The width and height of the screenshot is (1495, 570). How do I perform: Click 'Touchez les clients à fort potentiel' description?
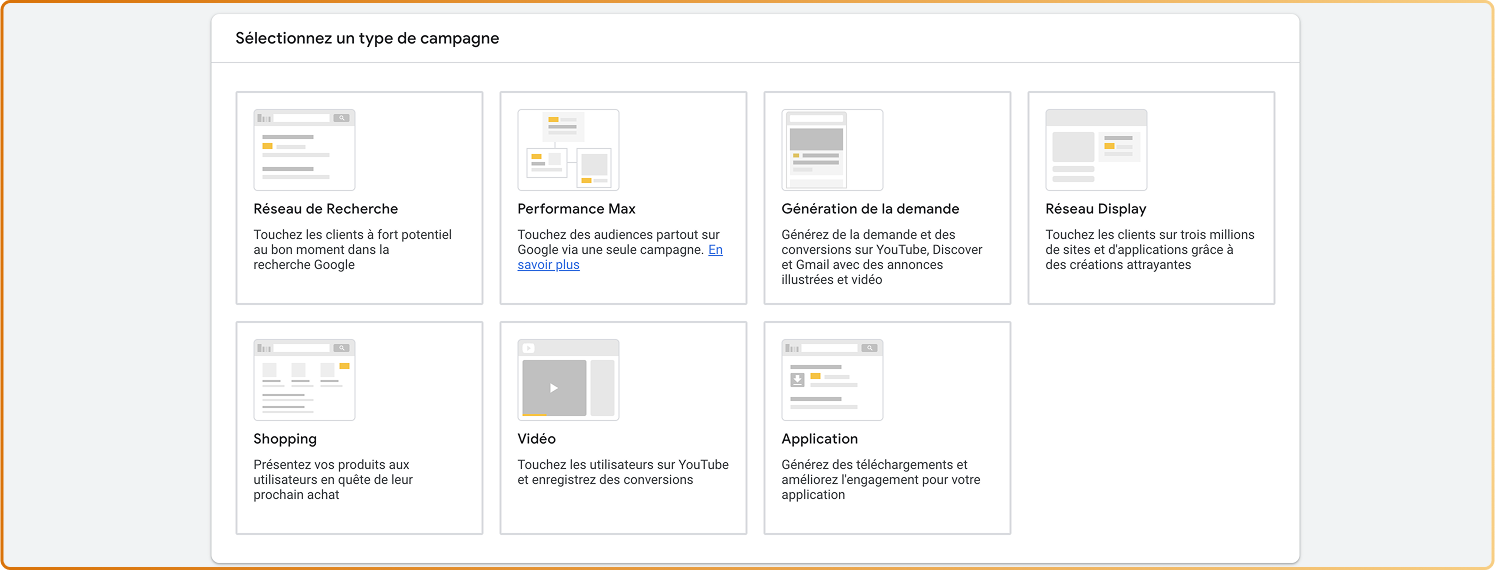click(x=353, y=250)
